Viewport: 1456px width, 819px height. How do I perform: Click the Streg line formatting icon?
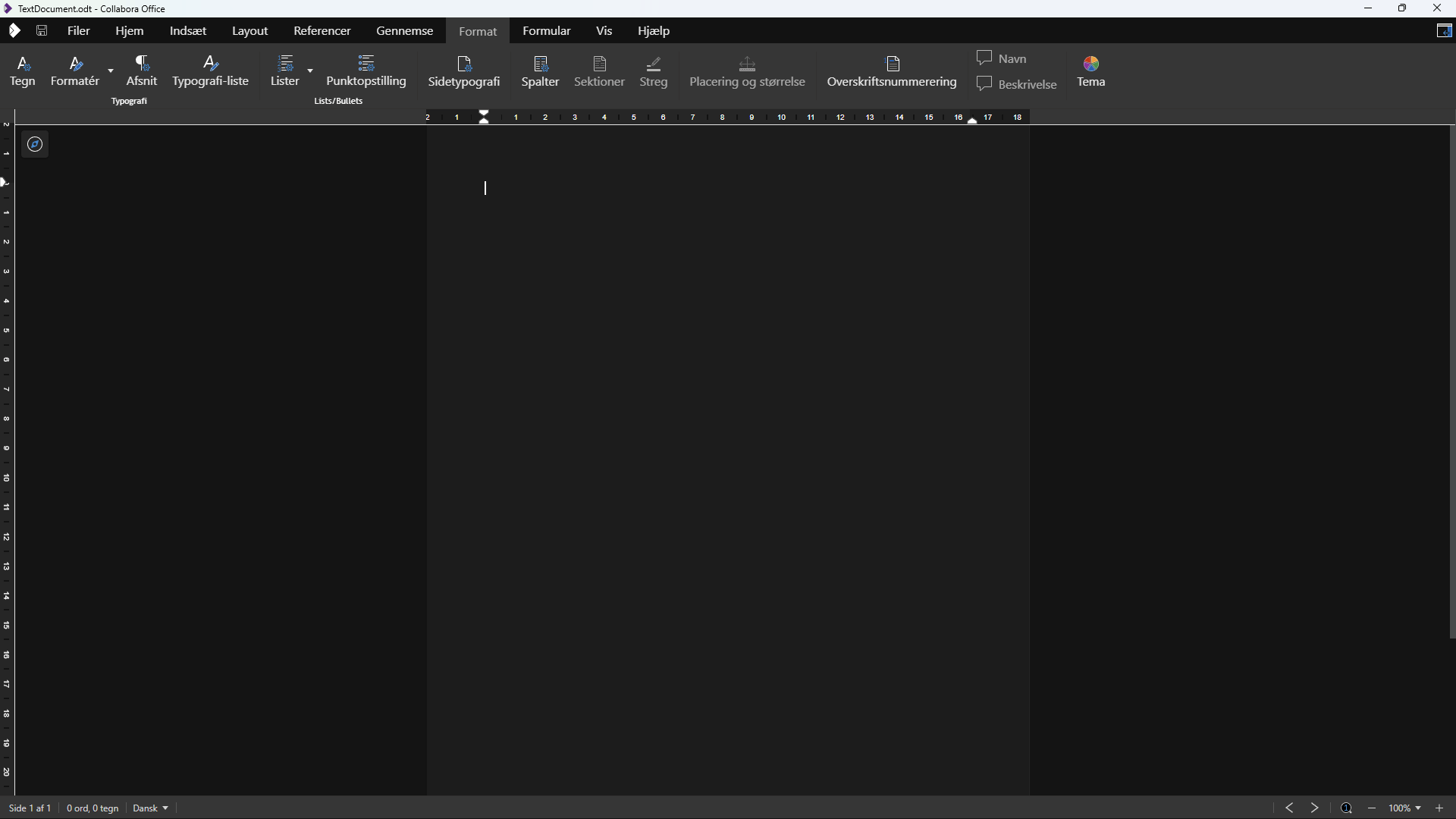(654, 71)
